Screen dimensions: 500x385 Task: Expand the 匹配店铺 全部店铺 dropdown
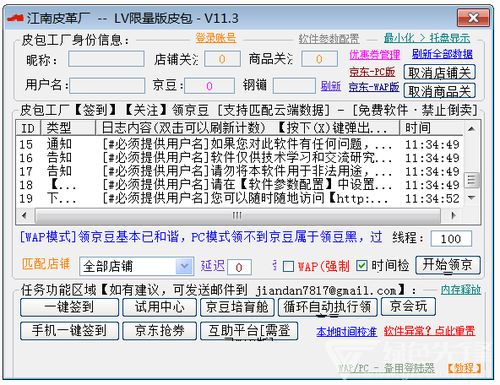(x=184, y=266)
